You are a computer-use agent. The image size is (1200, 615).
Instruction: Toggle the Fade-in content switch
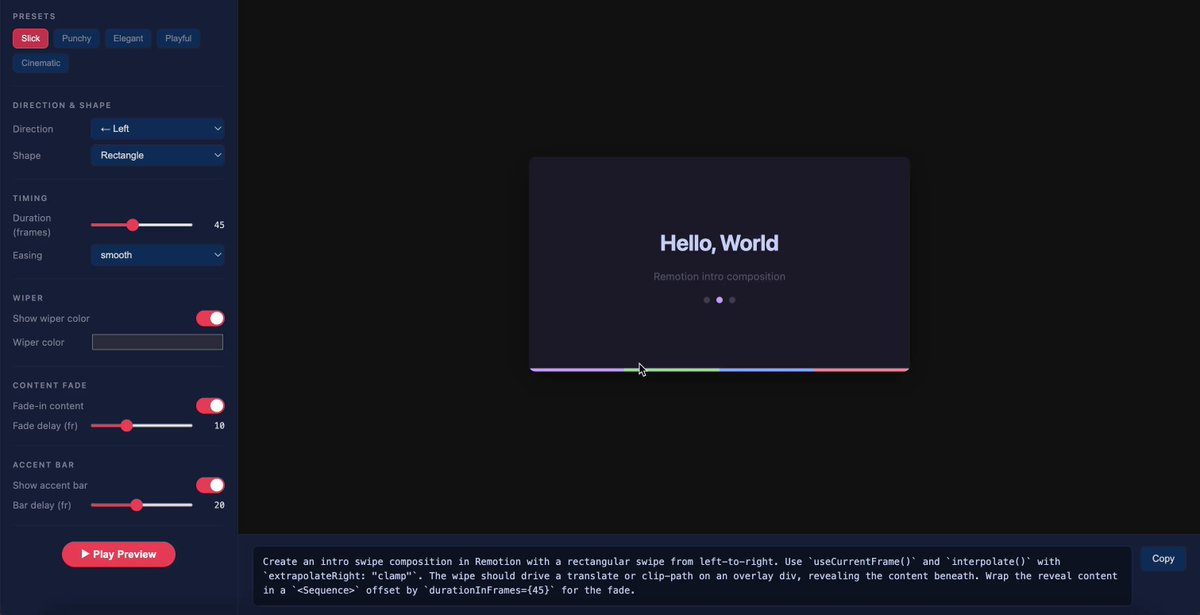(210, 406)
